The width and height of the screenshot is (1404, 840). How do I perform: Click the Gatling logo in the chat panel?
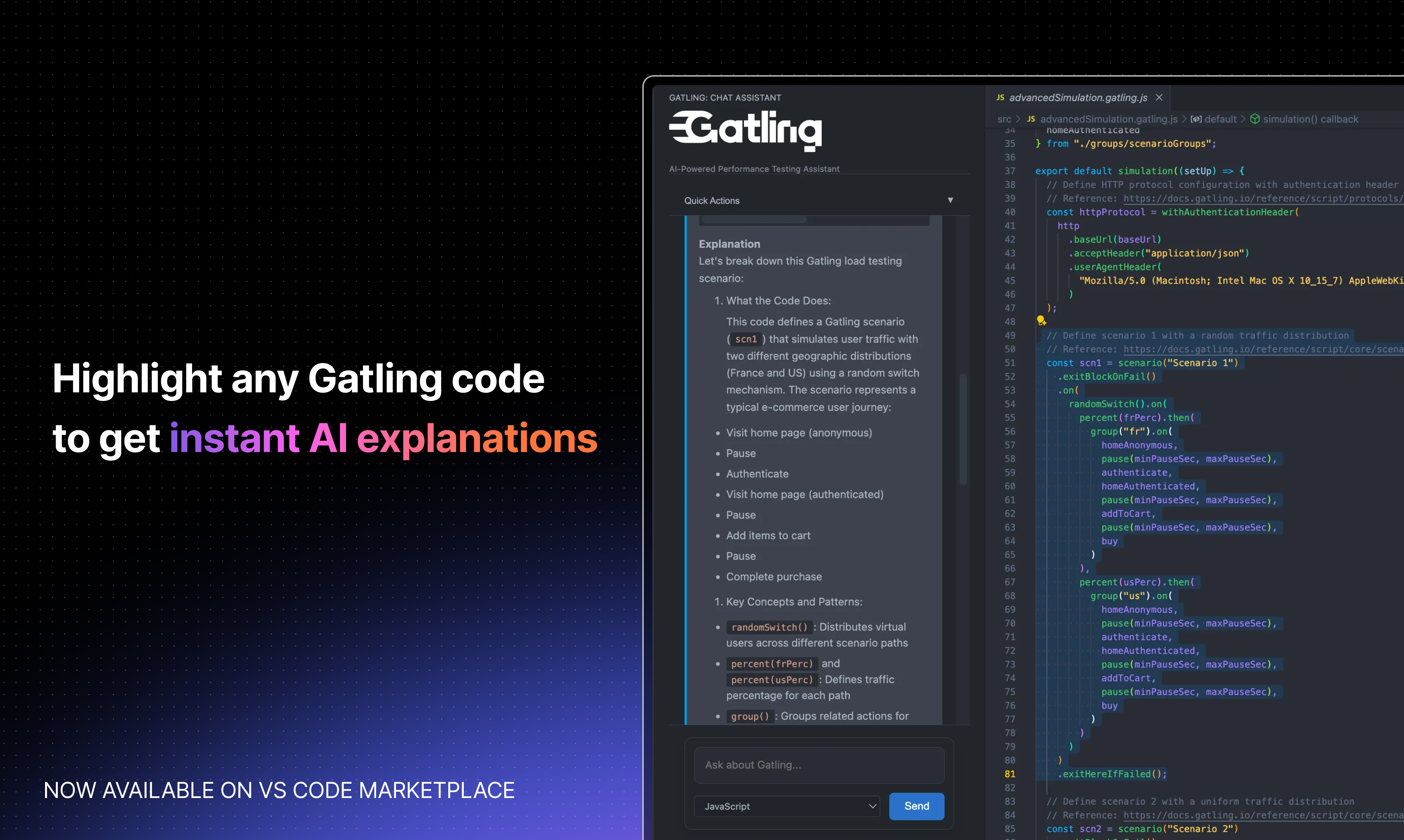click(745, 131)
